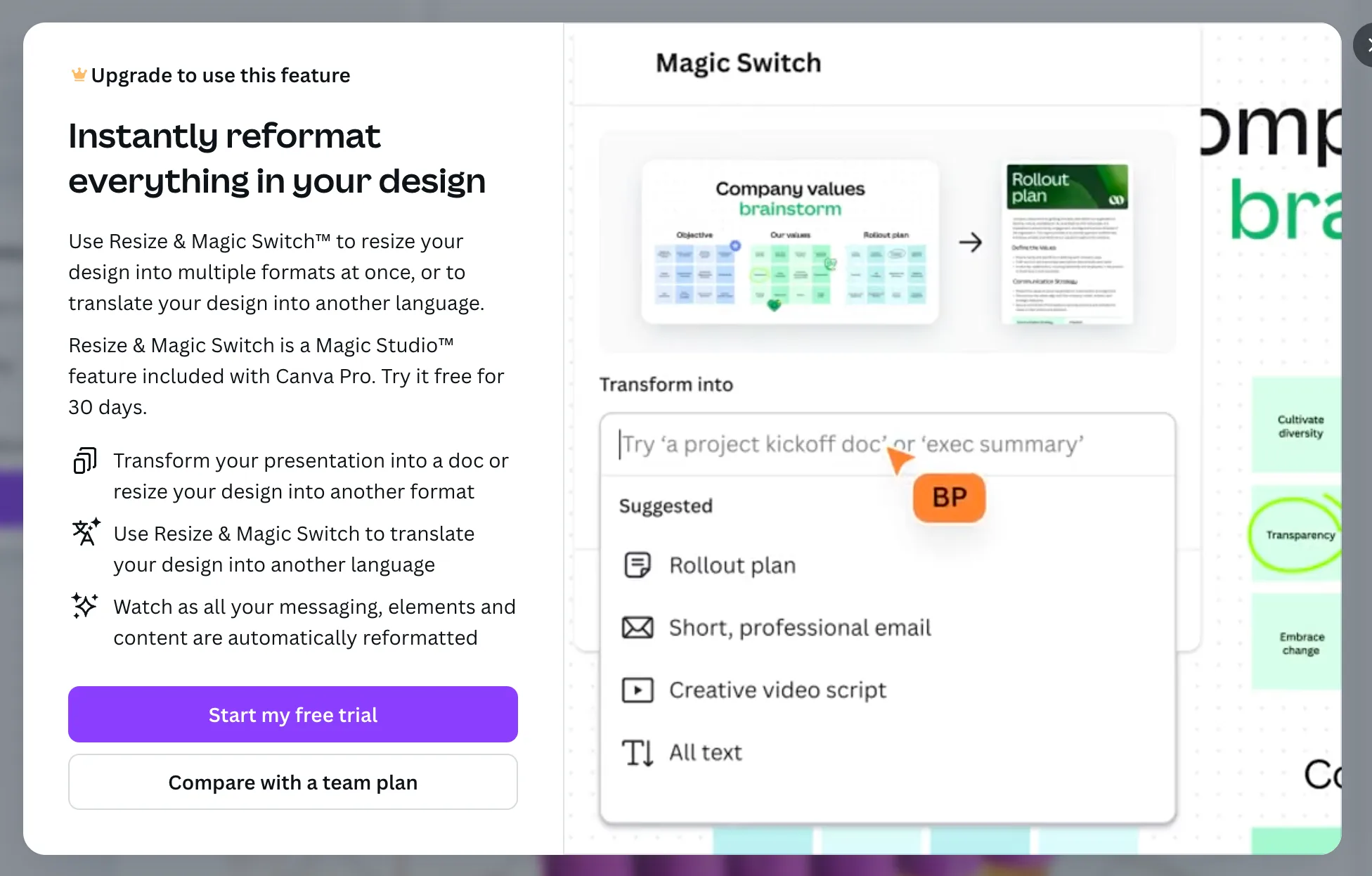1372x876 pixels.
Task: Click the orange BP cursor badge
Action: tap(949, 498)
